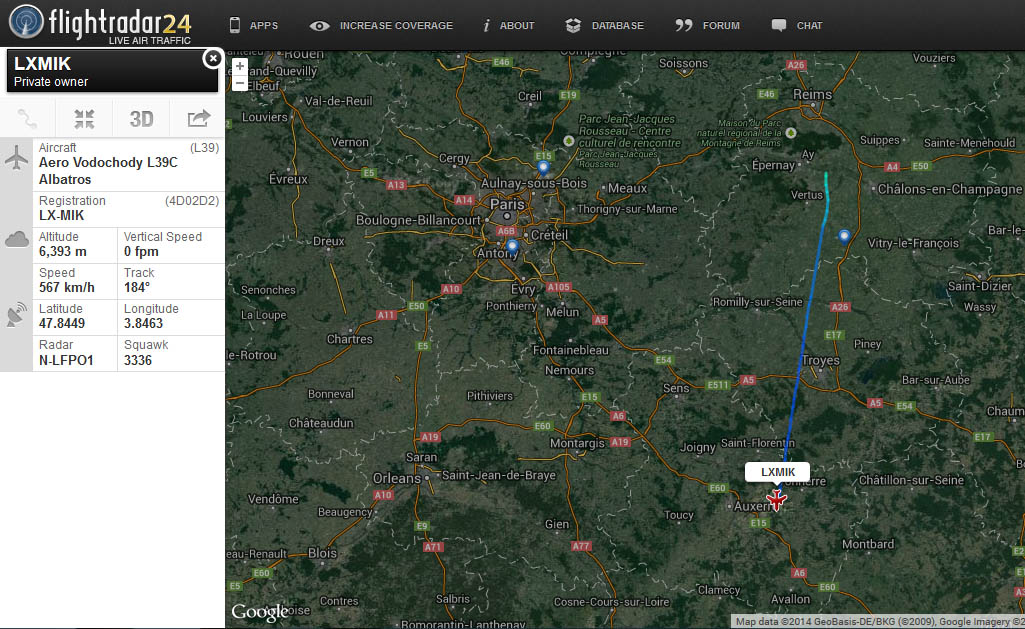Click the blue airport pin near Antony
Viewport: 1025px width, 629px height.
(512, 247)
